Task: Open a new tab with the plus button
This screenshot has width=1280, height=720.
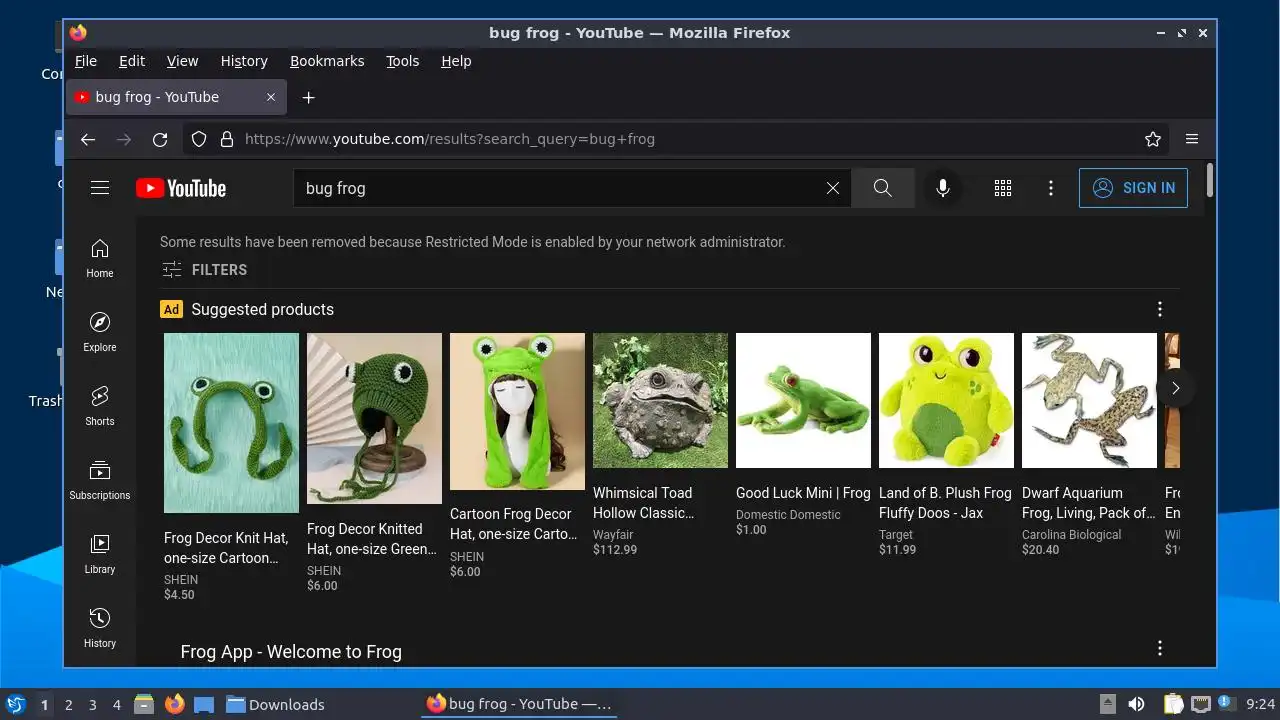Action: tap(309, 97)
